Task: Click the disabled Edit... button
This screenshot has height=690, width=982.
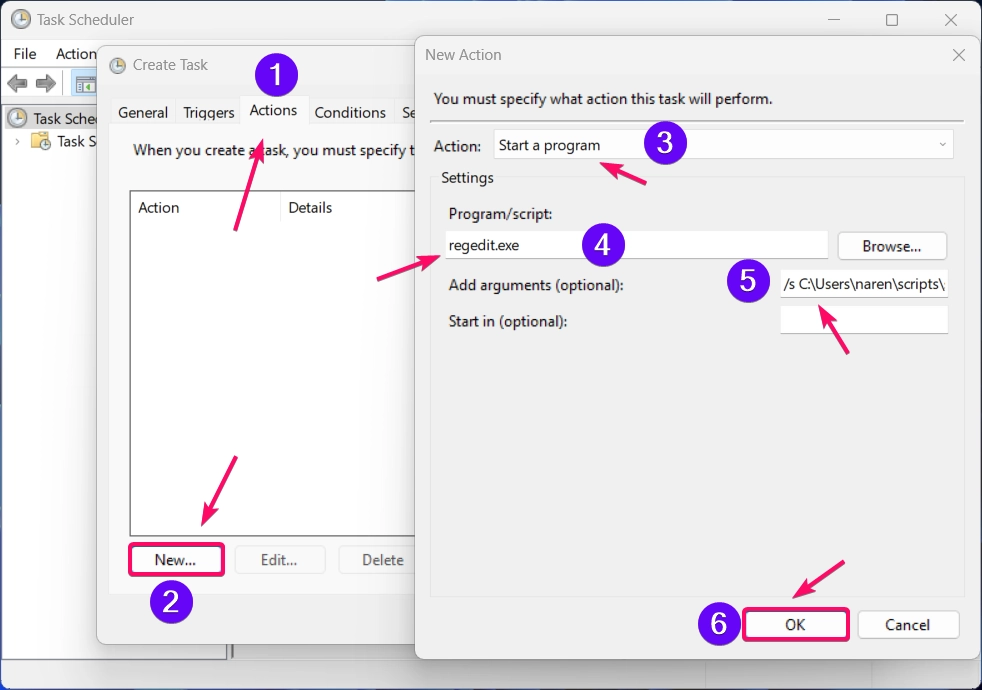Action: click(x=279, y=560)
